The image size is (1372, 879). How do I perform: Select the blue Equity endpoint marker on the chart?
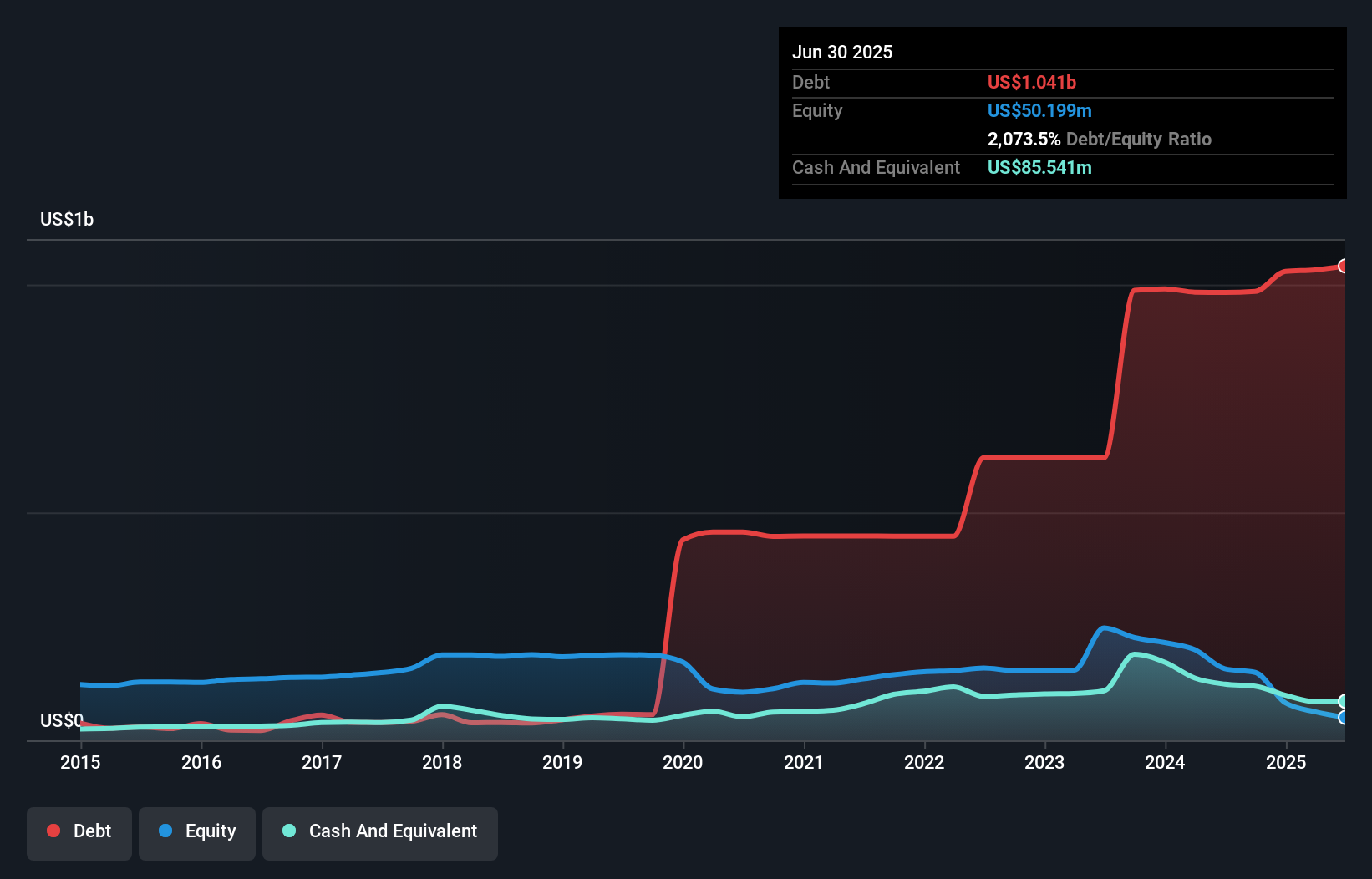1344,717
